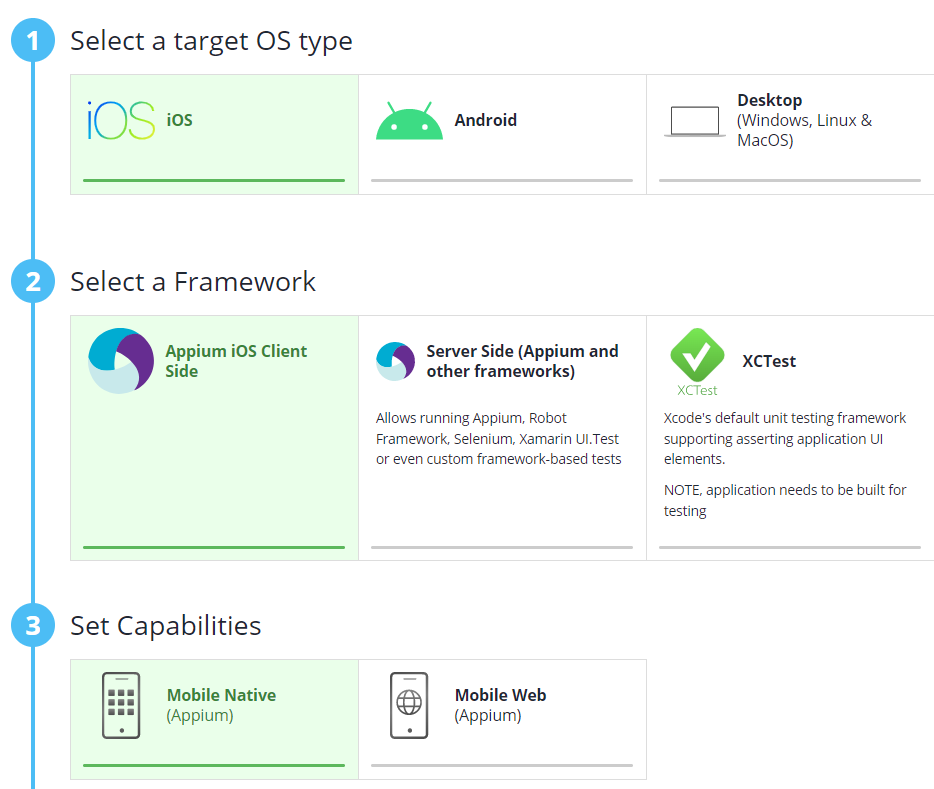Image resolution: width=934 pixels, height=789 pixels.
Task: Choose Android as target OS
Action: point(486,120)
